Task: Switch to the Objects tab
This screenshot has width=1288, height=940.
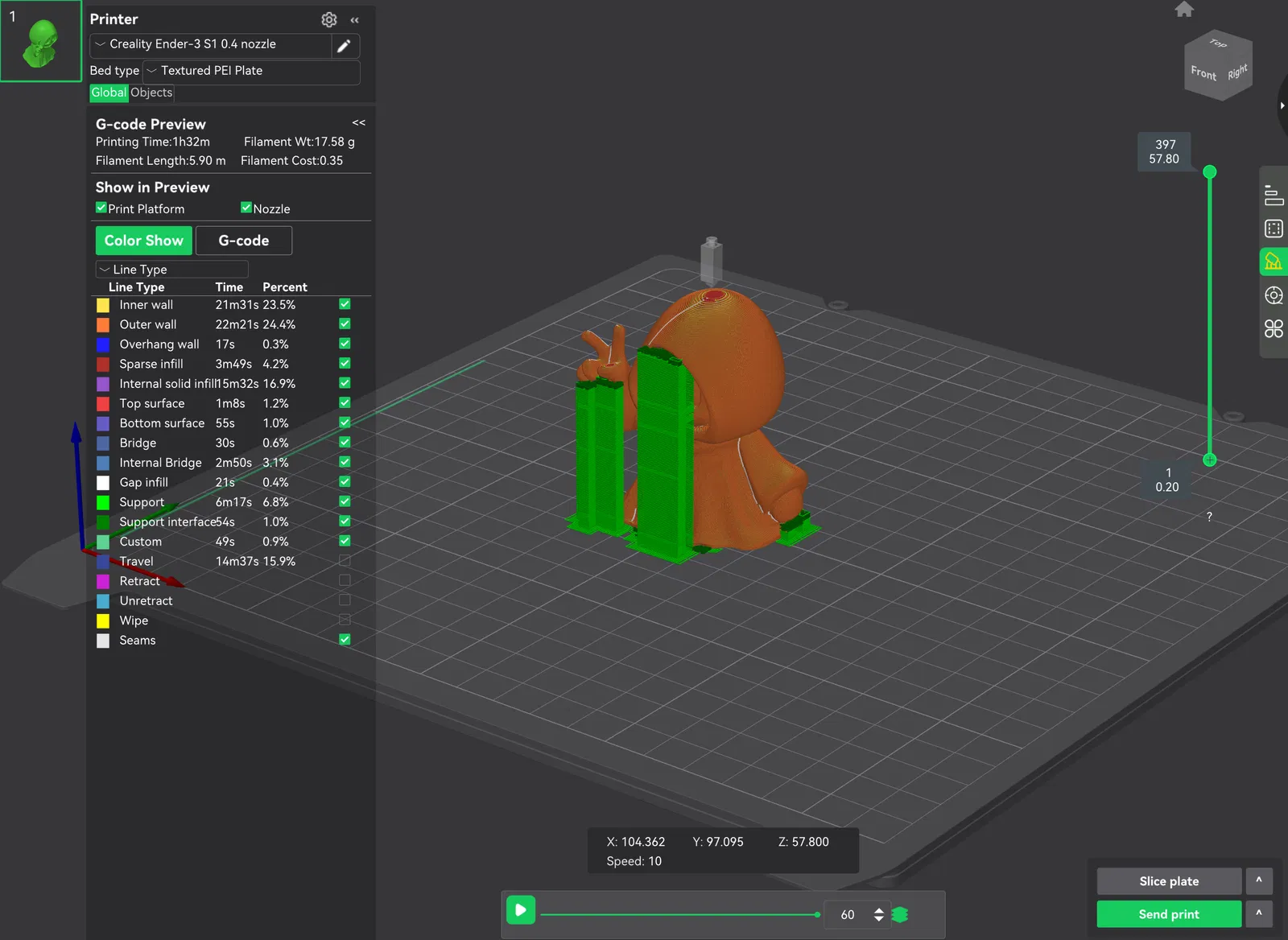Action: click(151, 93)
